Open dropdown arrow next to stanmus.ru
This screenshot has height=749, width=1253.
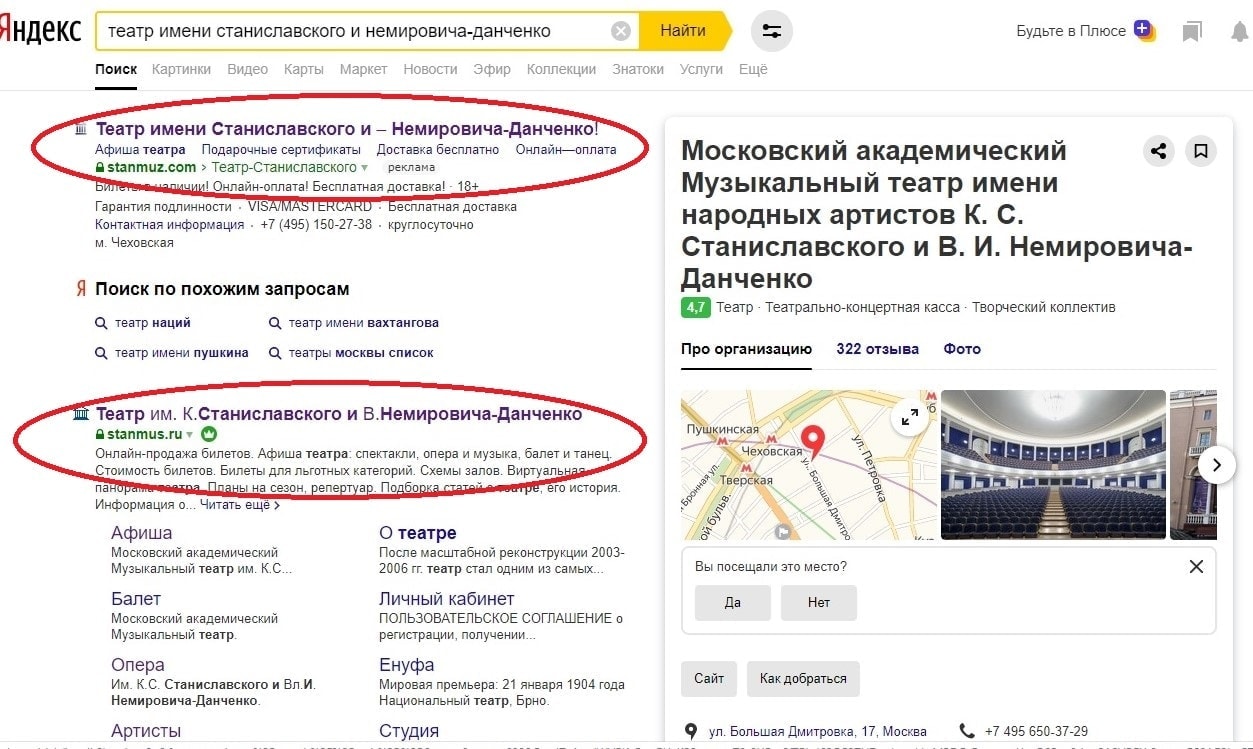(190, 435)
